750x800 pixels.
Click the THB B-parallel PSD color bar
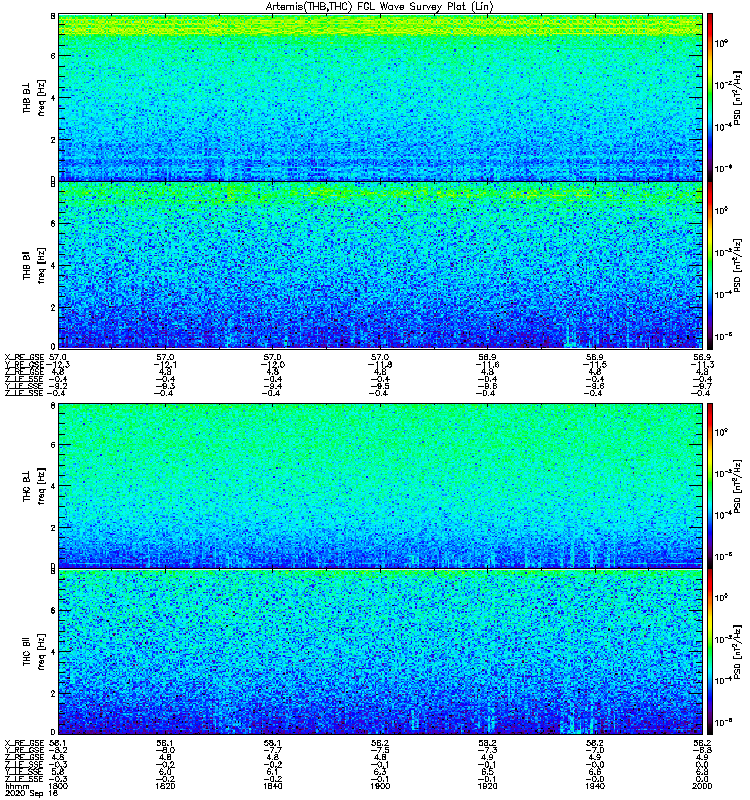pos(710,265)
